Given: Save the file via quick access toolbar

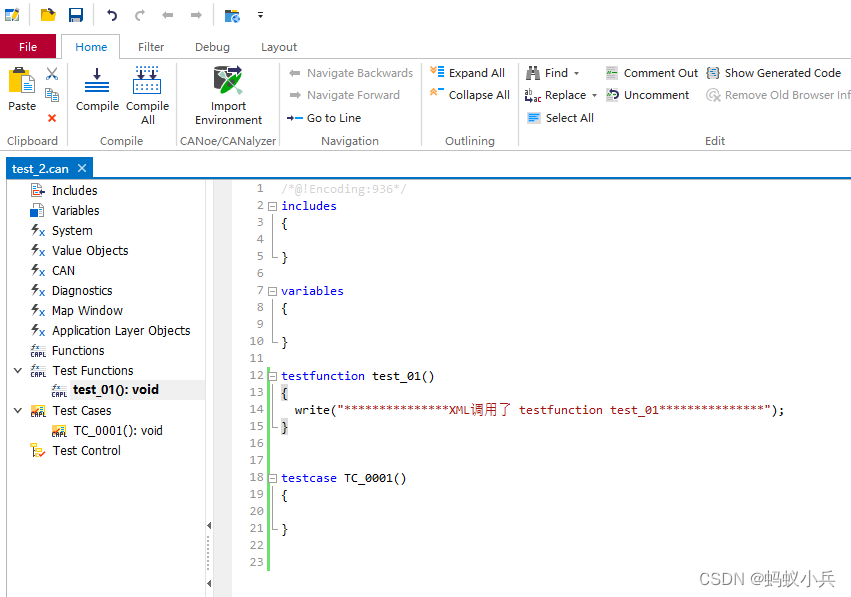Looking at the screenshot, I should click(74, 14).
